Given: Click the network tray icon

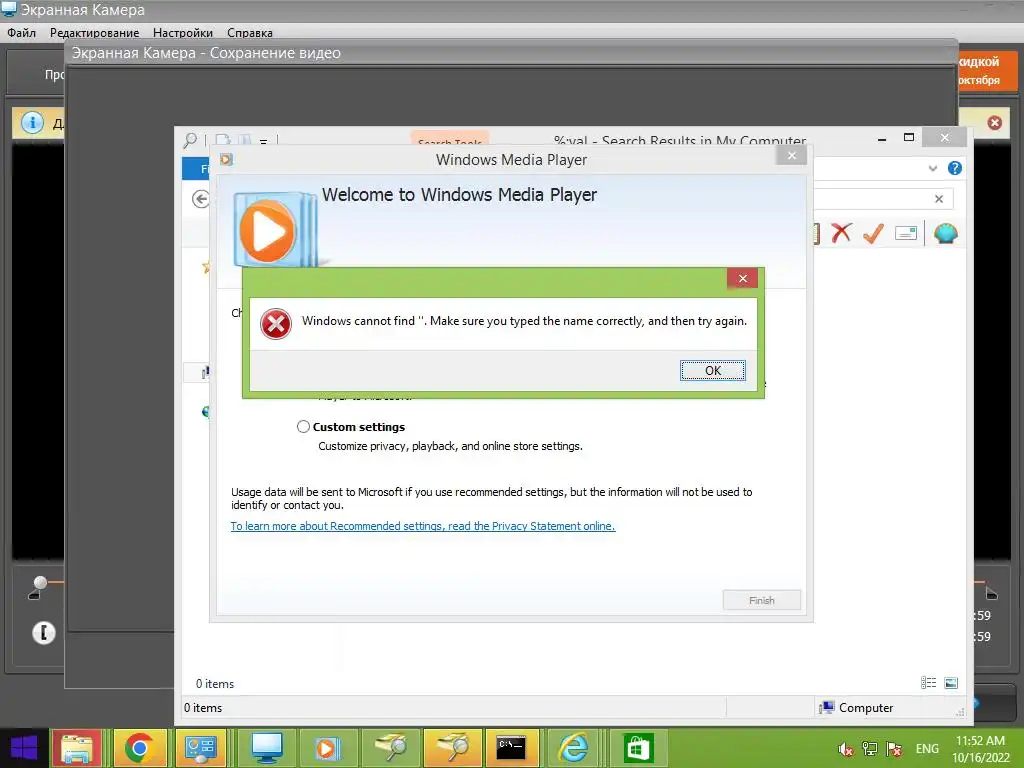Looking at the screenshot, I should tap(869, 749).
